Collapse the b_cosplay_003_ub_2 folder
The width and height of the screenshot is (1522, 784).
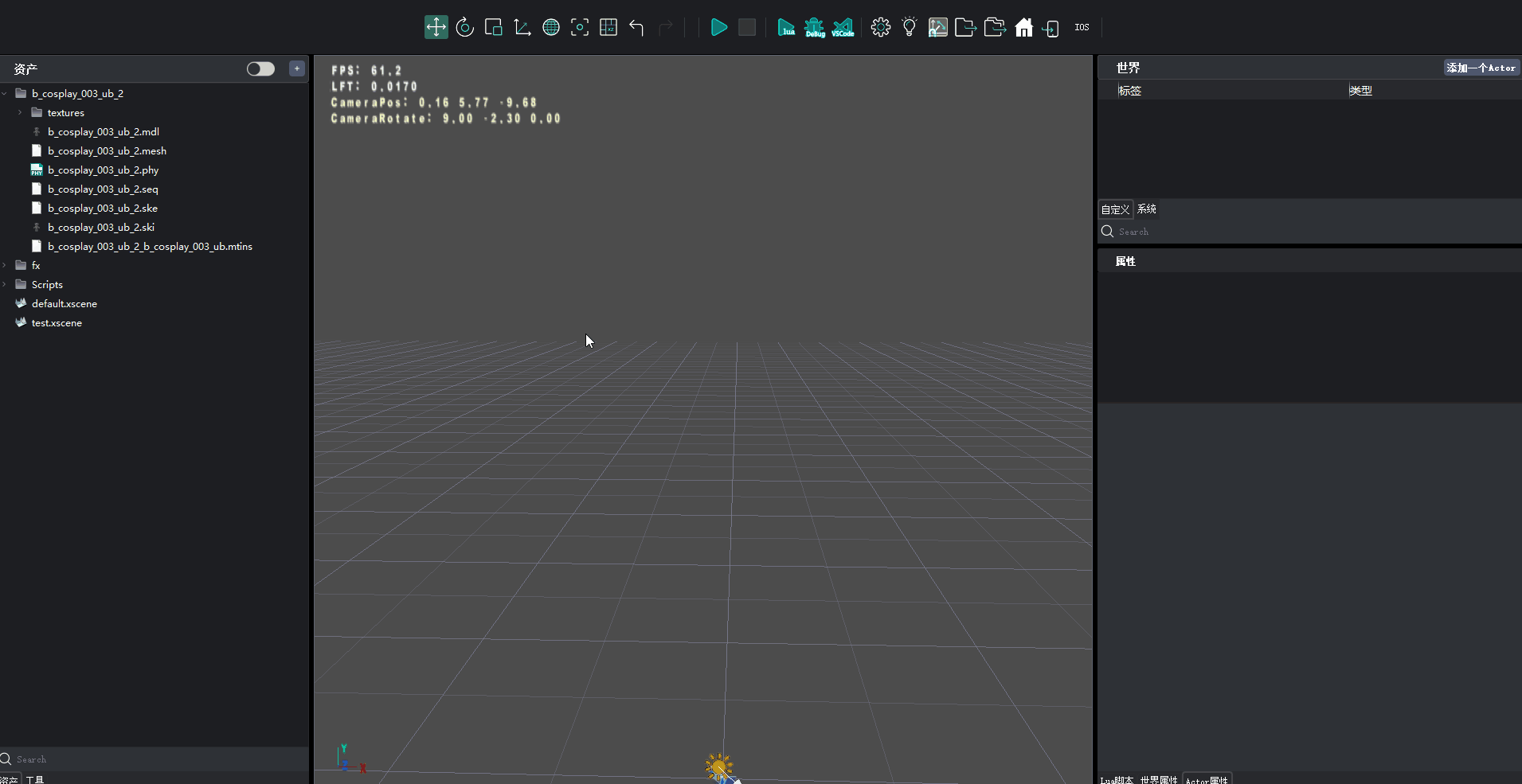tap(5, 94)
